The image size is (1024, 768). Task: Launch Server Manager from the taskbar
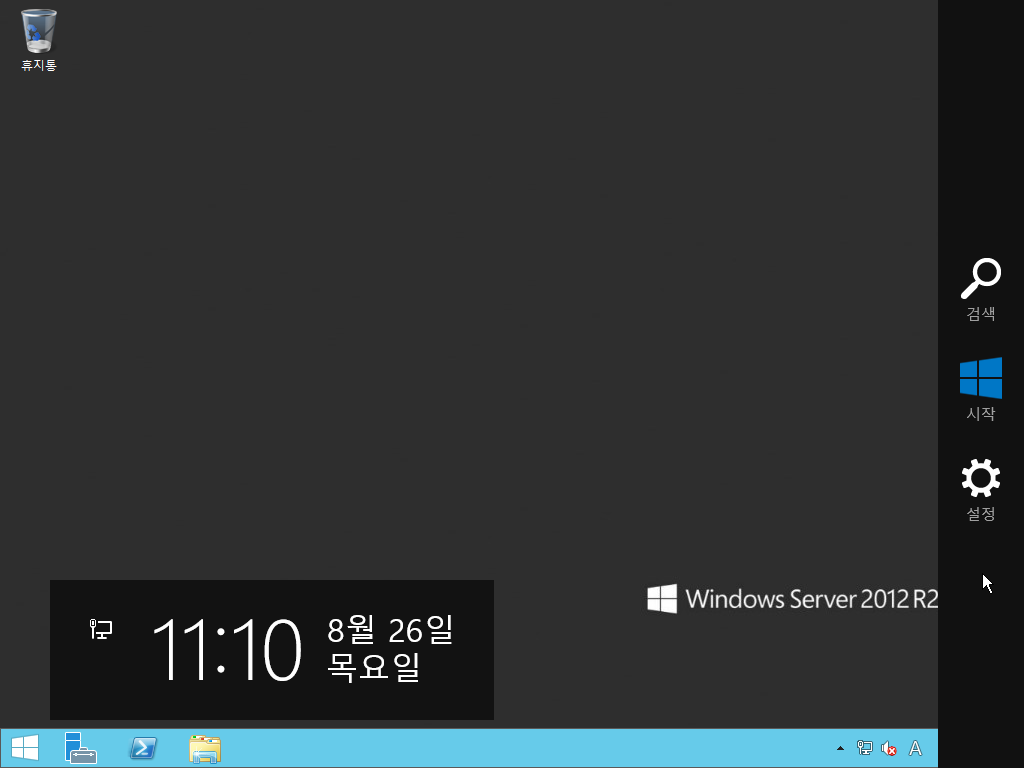pos(80,748)
